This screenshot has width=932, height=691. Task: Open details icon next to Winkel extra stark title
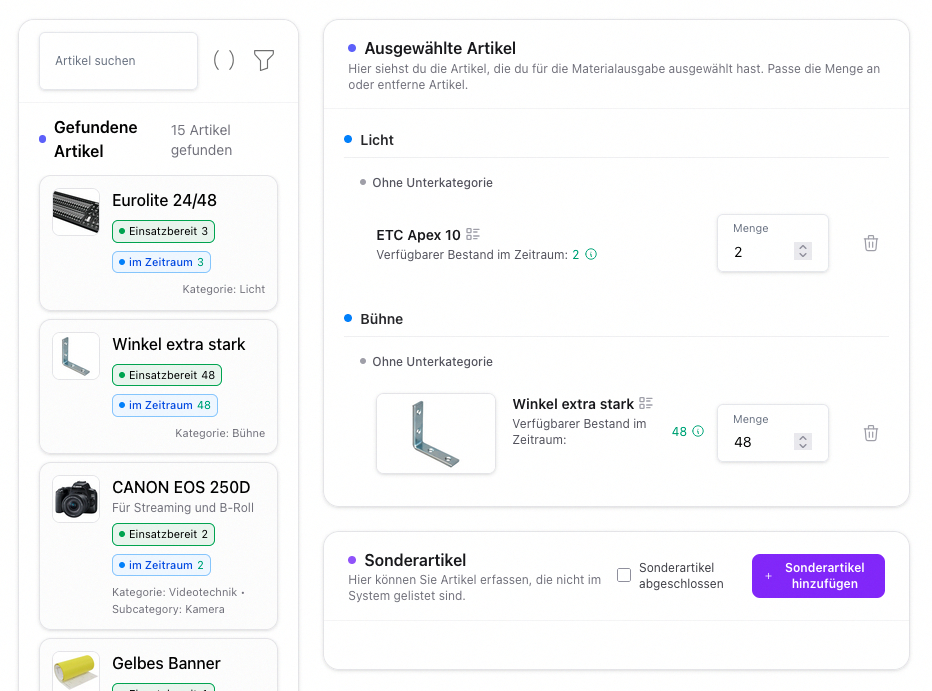tap(646, 404)
